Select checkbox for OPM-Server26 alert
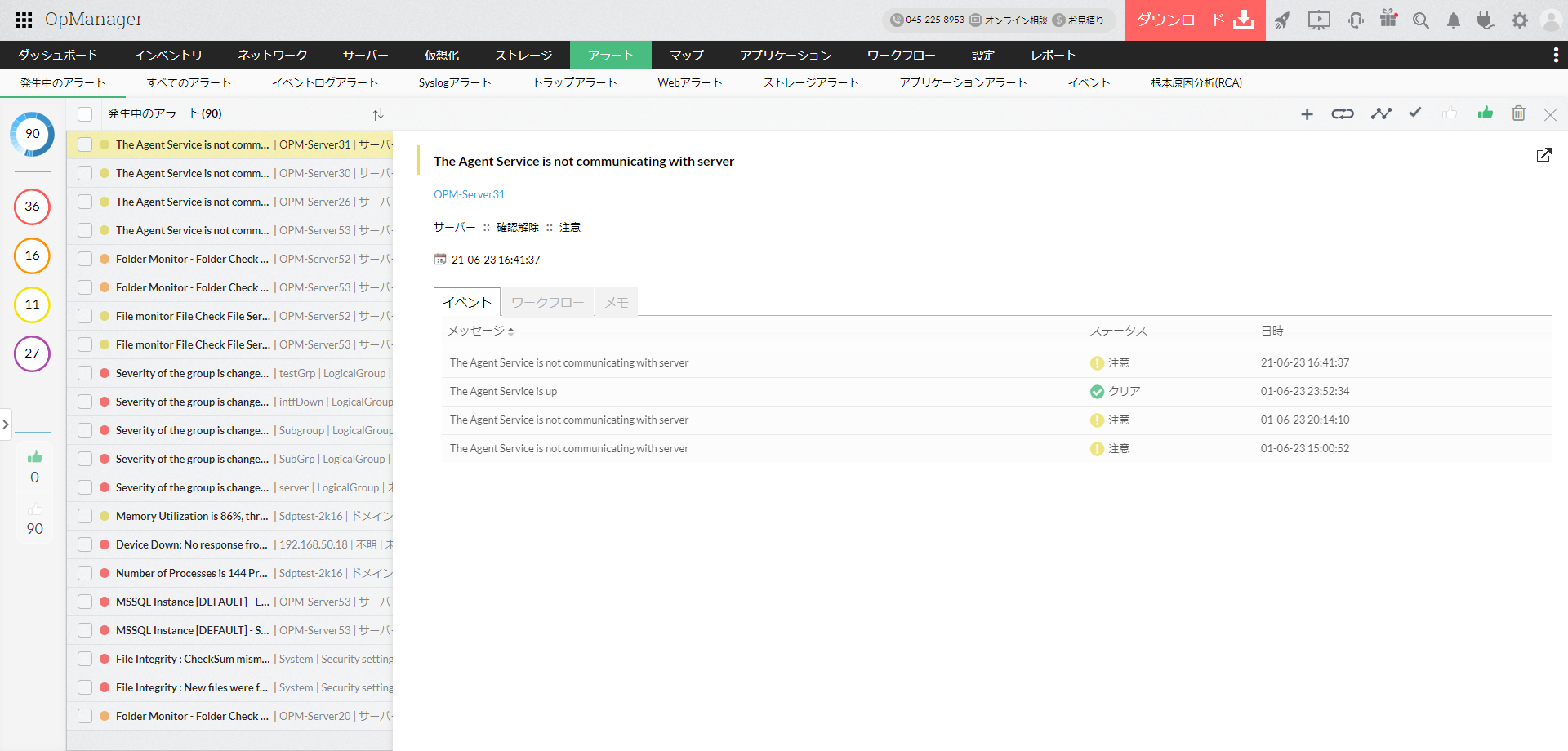 pyautogui.click(x=85, y=202)
